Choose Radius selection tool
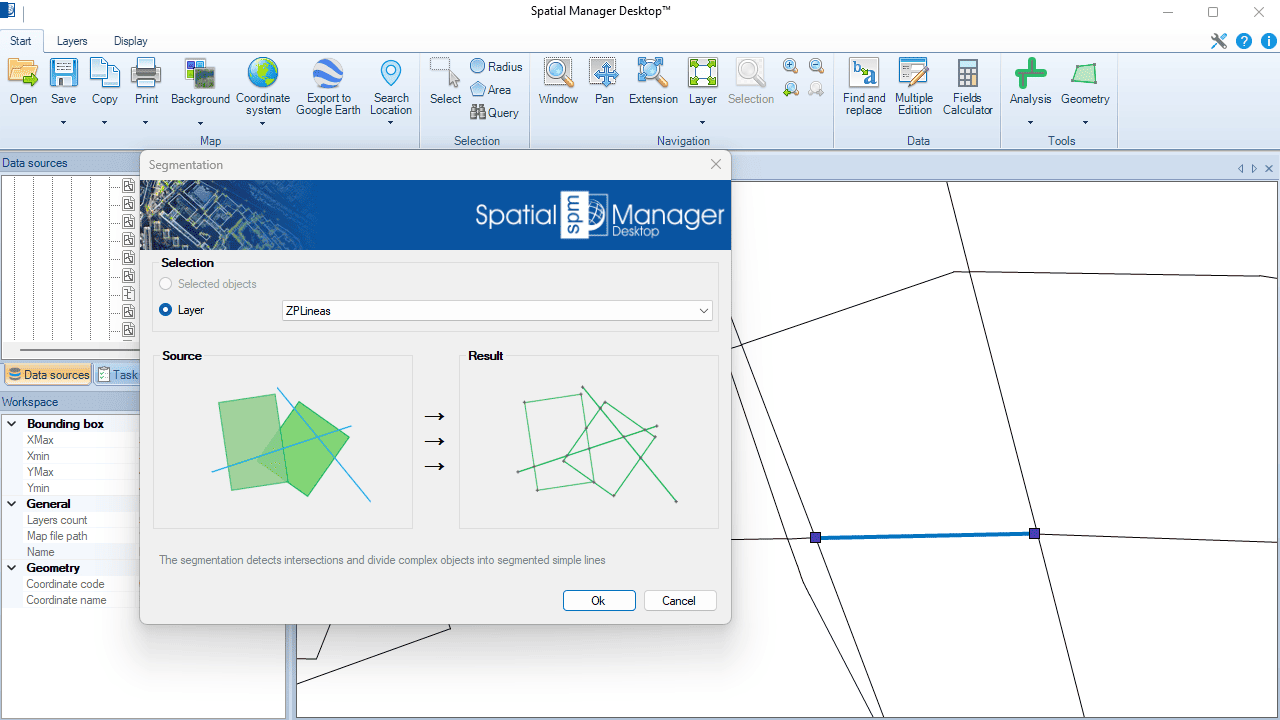 (496, 66)
